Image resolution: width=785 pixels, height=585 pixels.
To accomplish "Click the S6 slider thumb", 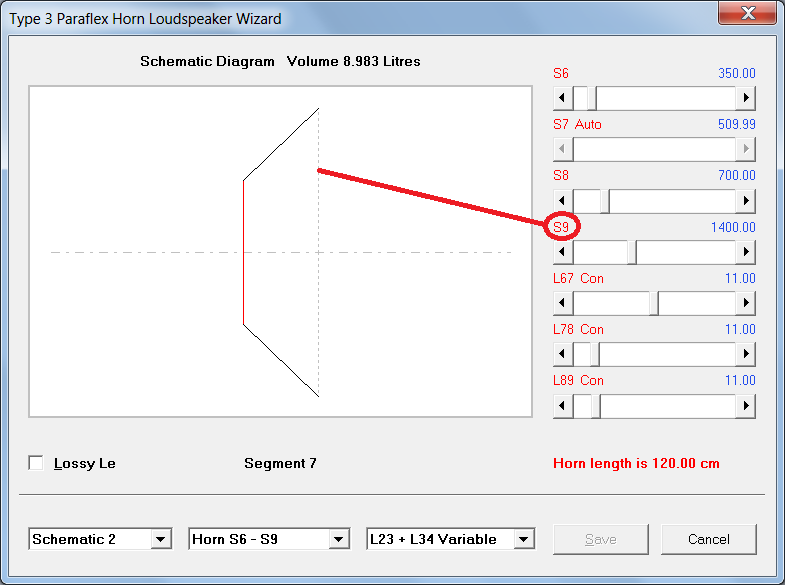I will pyautogui.click(x=592, y=98).
